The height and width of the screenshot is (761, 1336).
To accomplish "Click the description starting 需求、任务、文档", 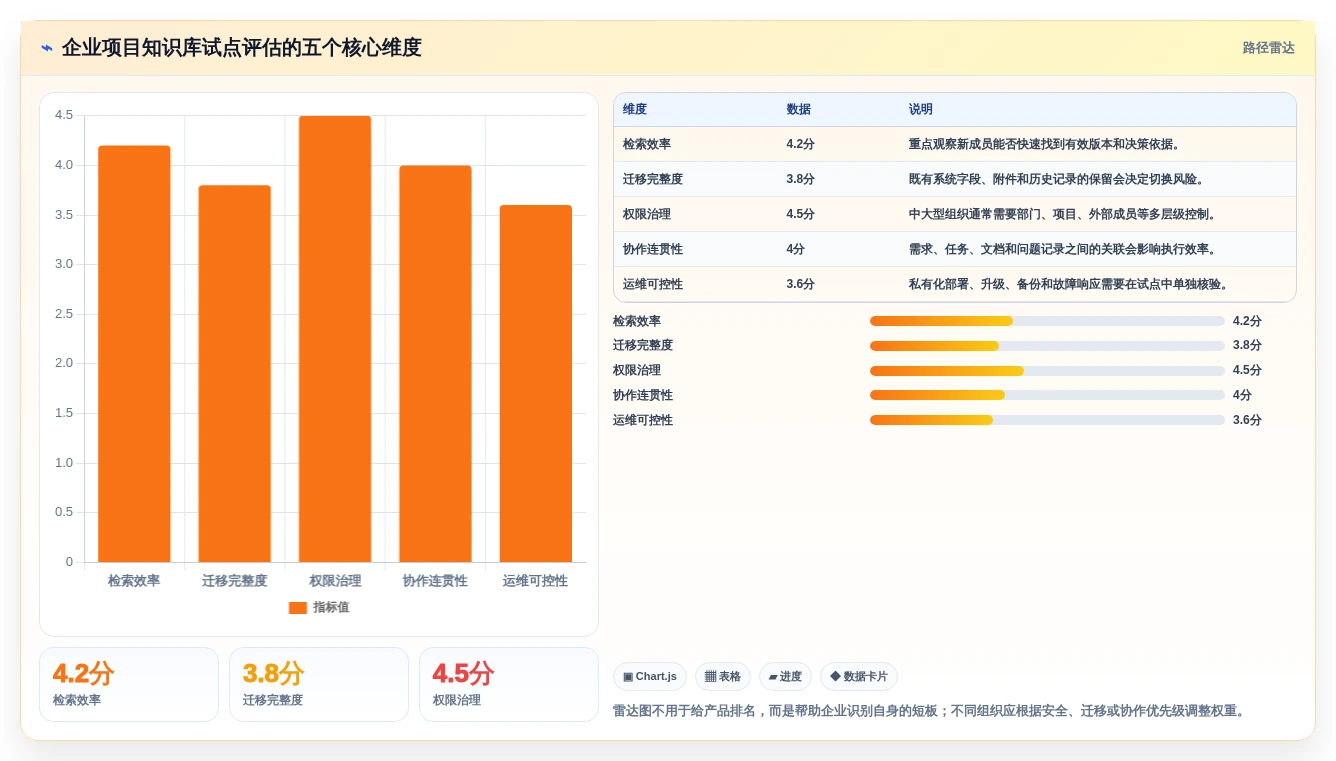I will 1063,249.
